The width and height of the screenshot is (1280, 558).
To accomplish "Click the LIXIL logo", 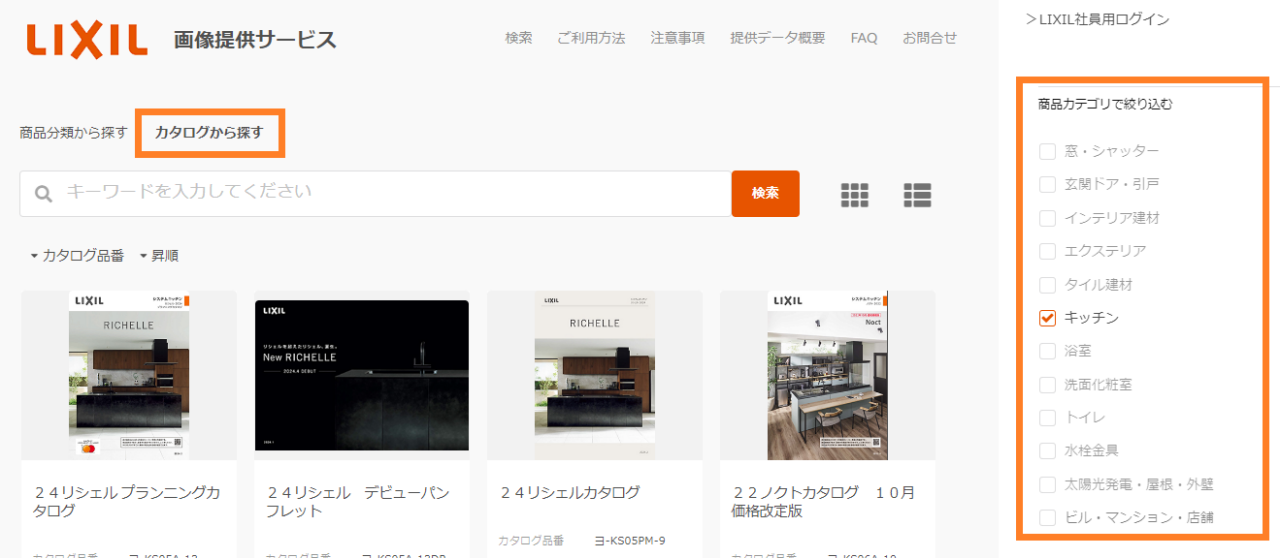I will 88,39.
